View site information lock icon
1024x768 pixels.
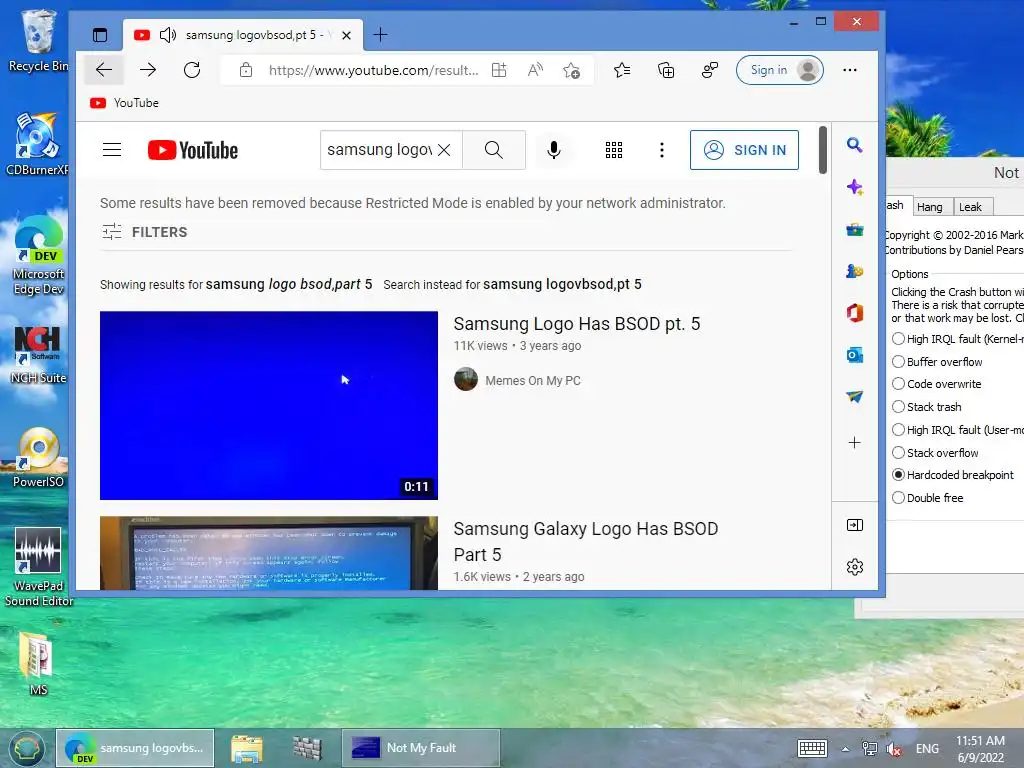246,70
